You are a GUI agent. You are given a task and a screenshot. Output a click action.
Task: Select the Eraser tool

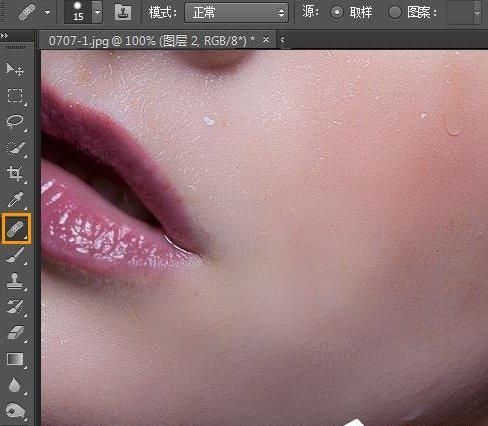pos(15,333)
